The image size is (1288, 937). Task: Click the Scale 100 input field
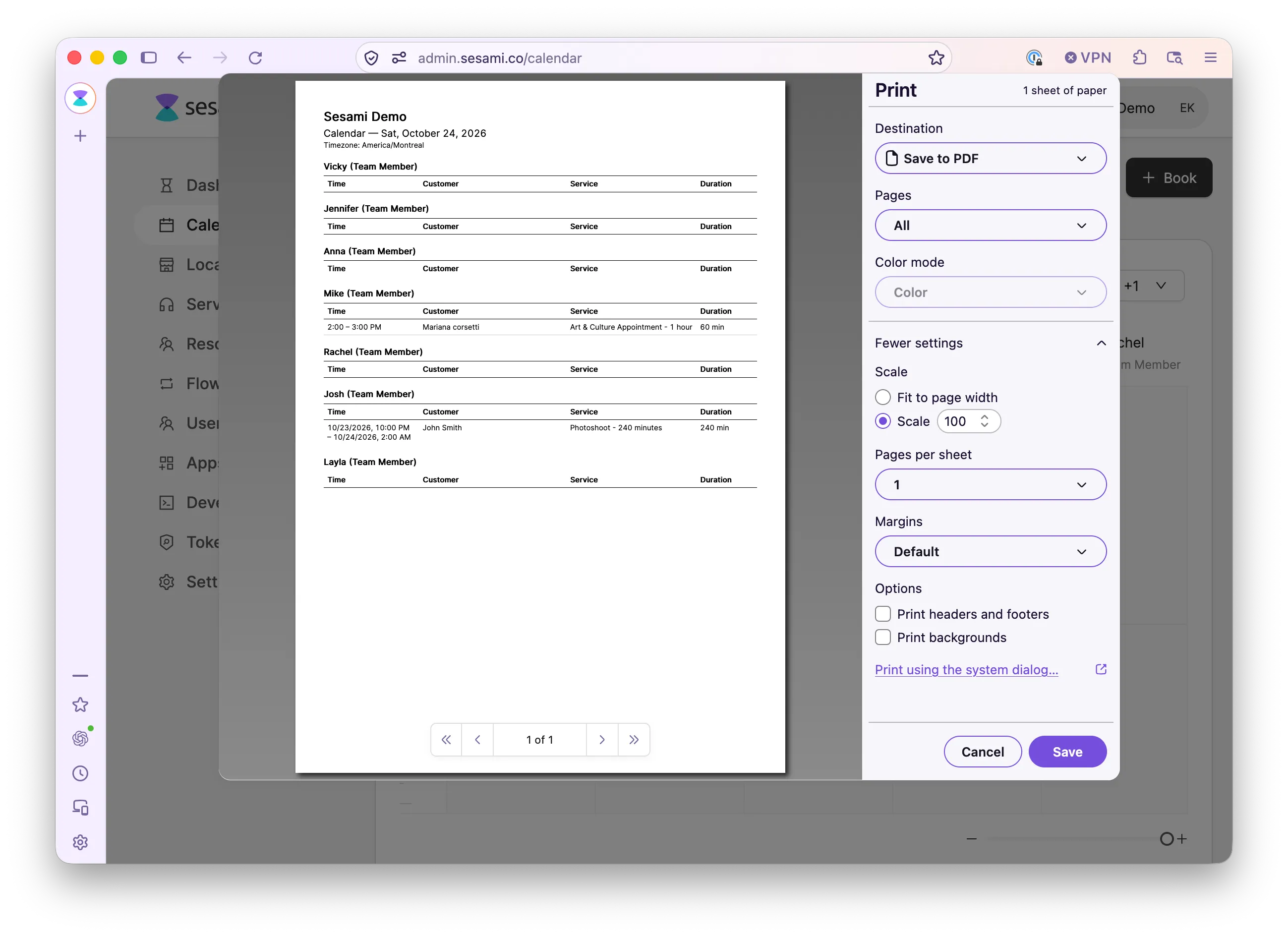click(x=968, y=421)
